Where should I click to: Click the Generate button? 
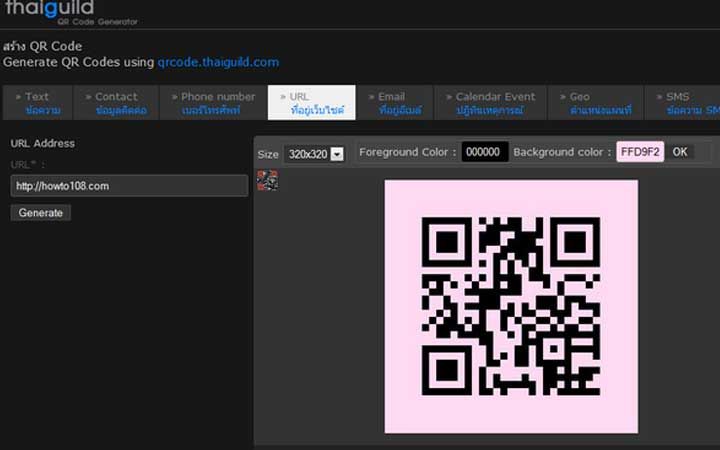coord(41,213)
